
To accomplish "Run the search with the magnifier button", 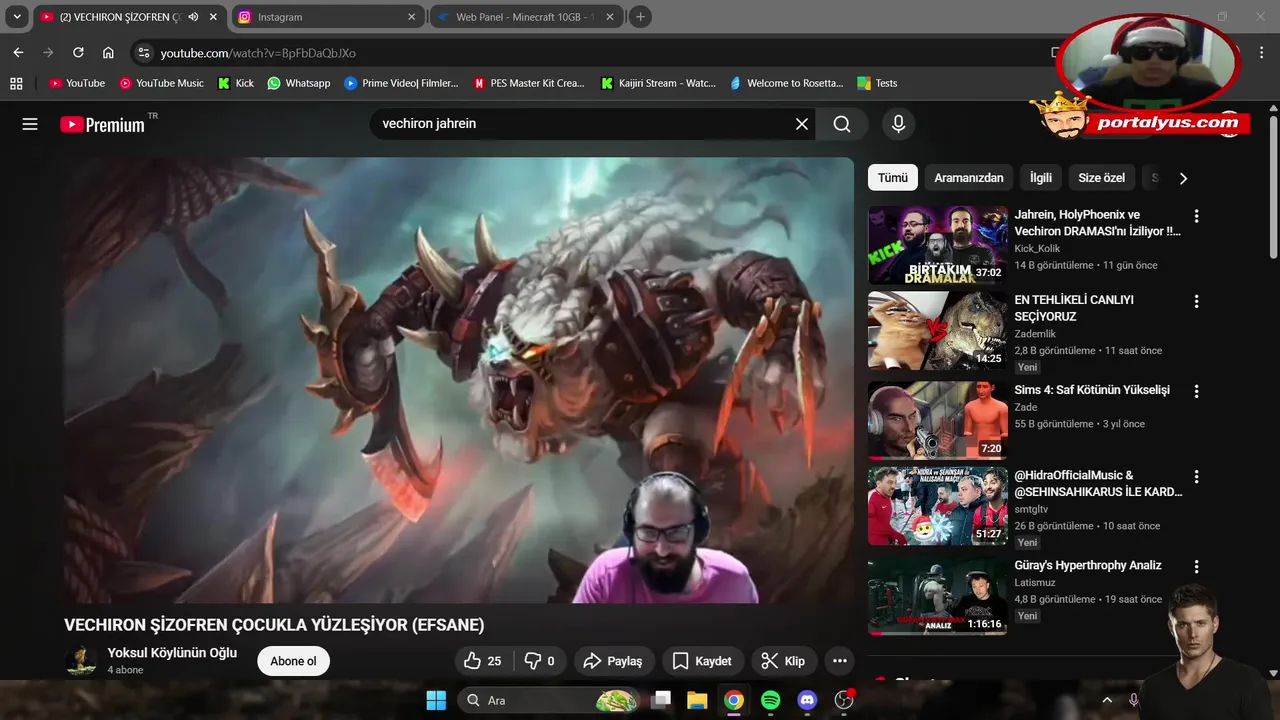I will coord(842,124).
